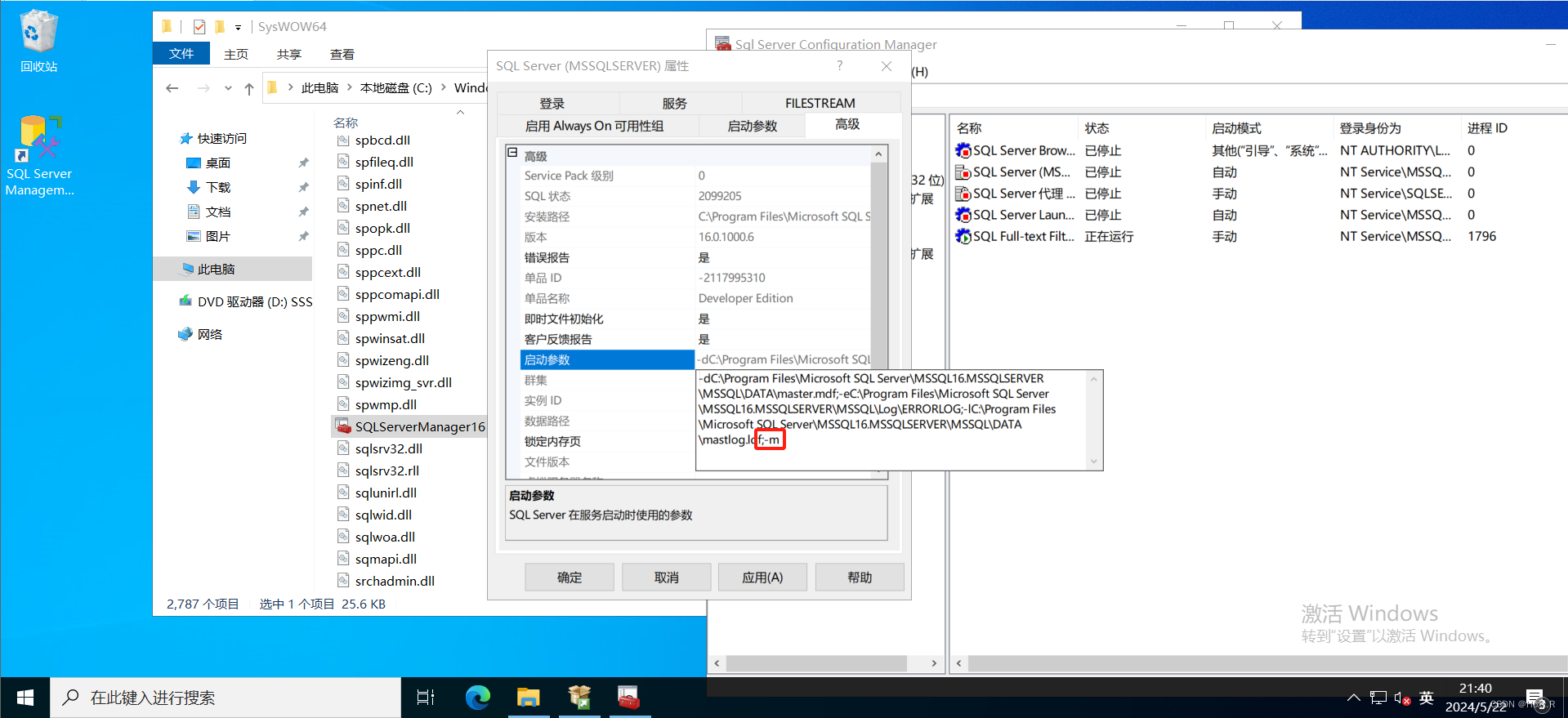Open Task View on the taskbar
This screenshot has width=1568, height=718.
point(426,698)
